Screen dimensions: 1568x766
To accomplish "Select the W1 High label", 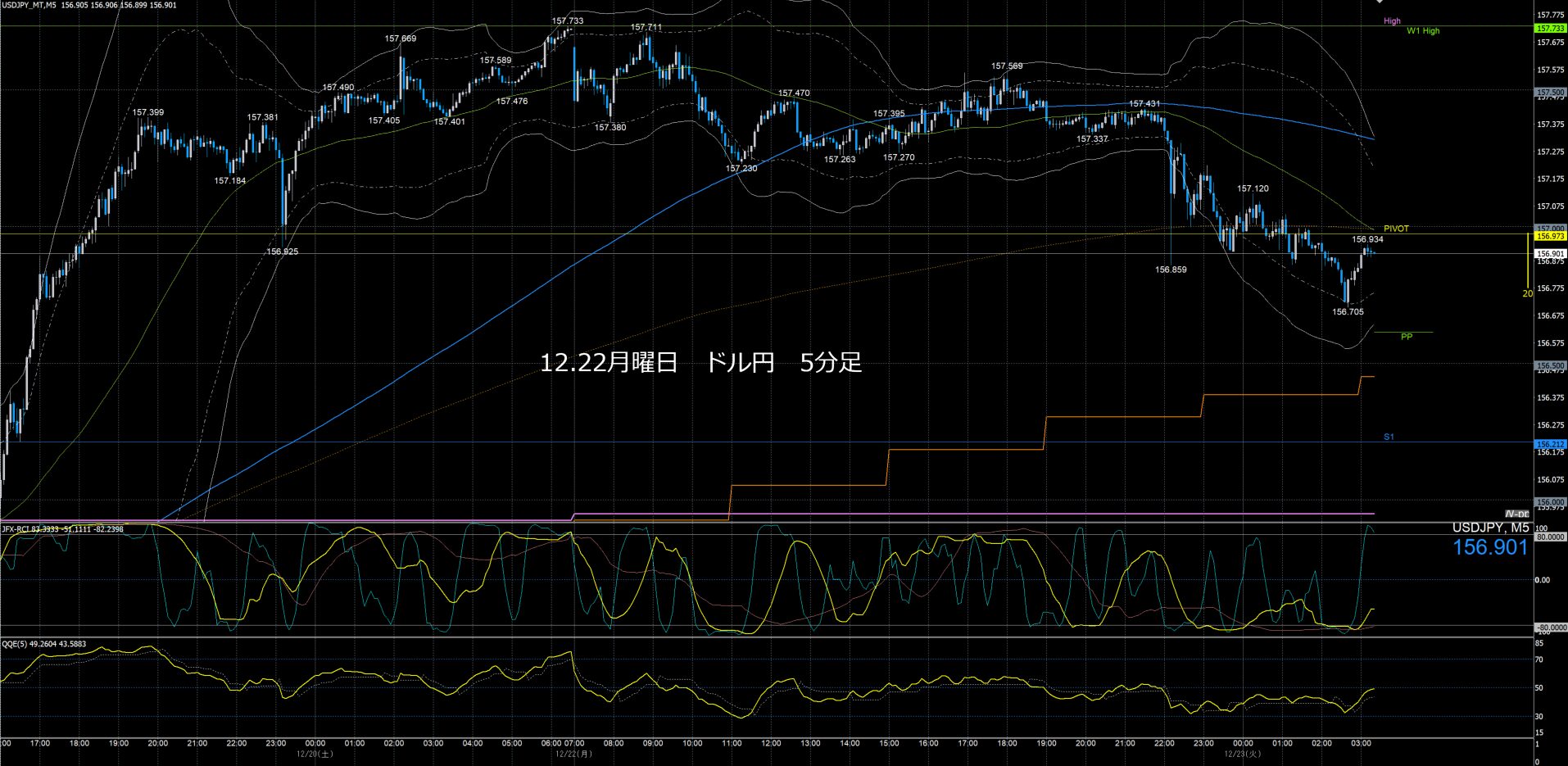I will (x=1423, y=31).
